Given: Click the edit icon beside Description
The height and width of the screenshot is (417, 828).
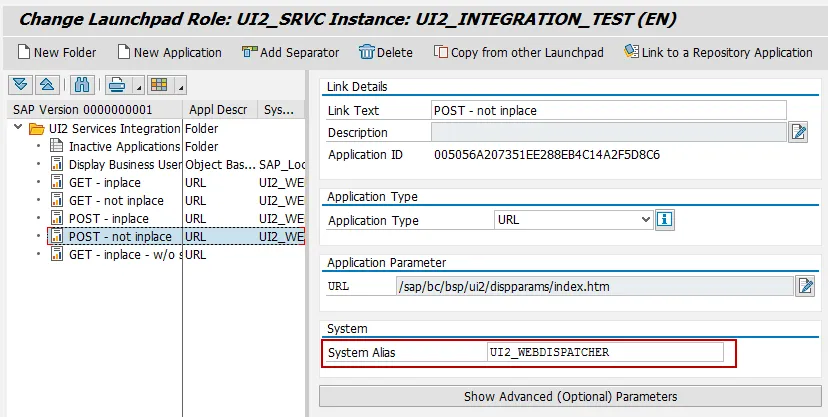Looking at the screenshot, I should click(798, 132).
